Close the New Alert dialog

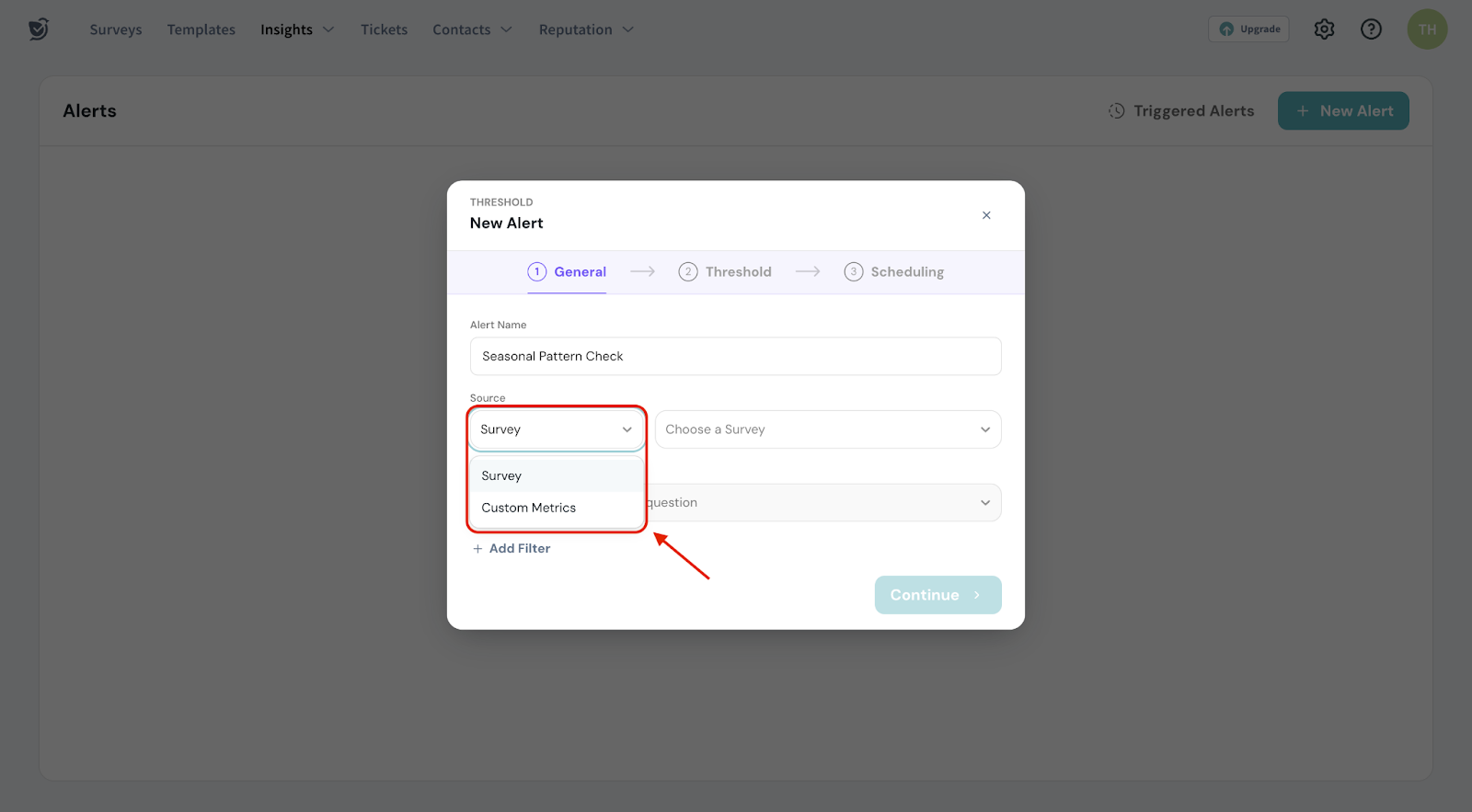coord(986,215)
